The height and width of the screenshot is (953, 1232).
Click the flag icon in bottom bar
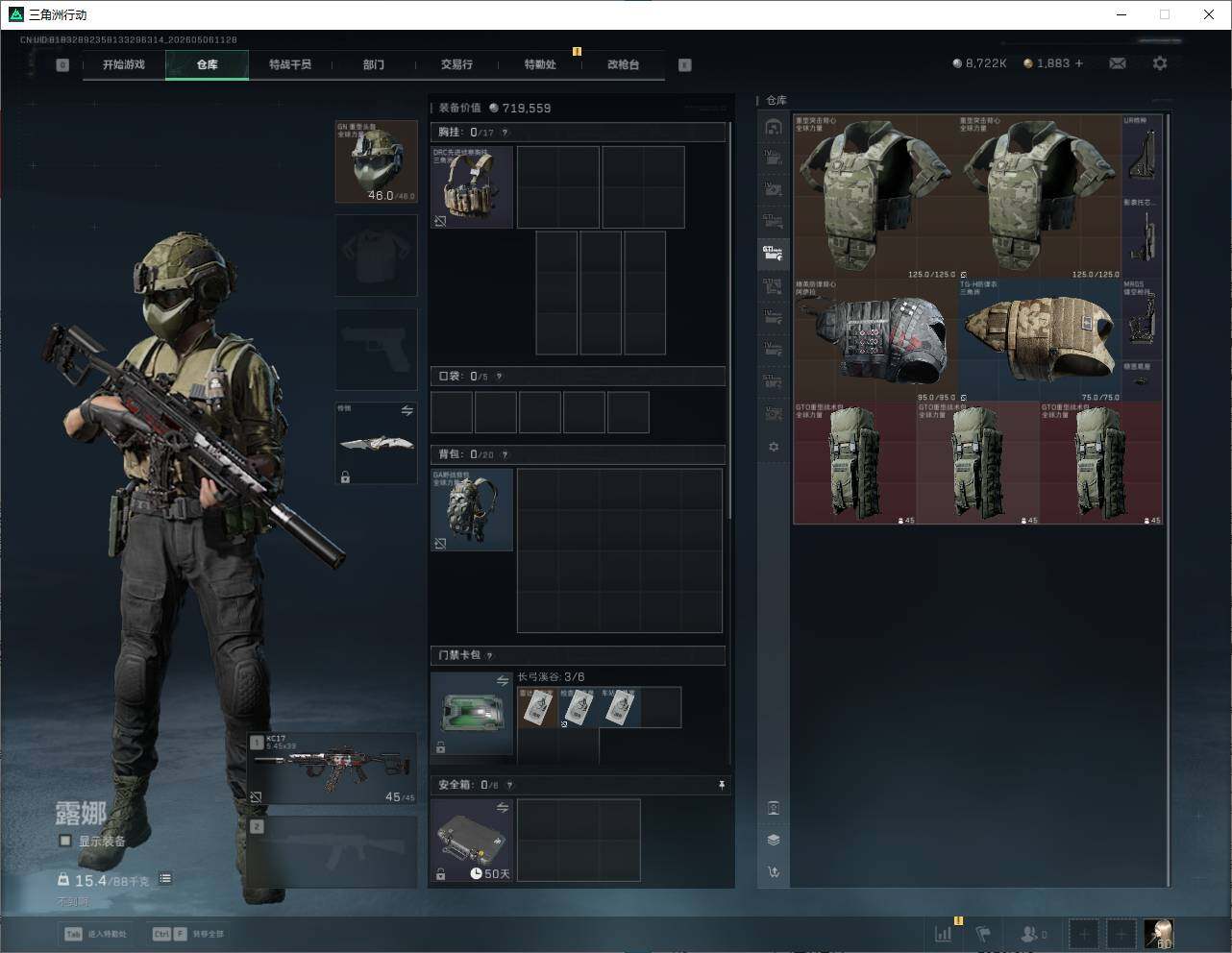pos(983,933)
